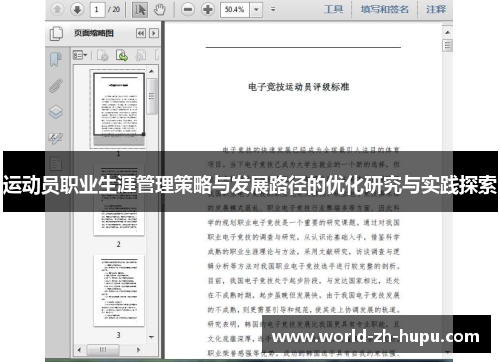This screenshot has width=500, height=362.
Task: Click document scroll up arrow
Action: tap(448, 32)
